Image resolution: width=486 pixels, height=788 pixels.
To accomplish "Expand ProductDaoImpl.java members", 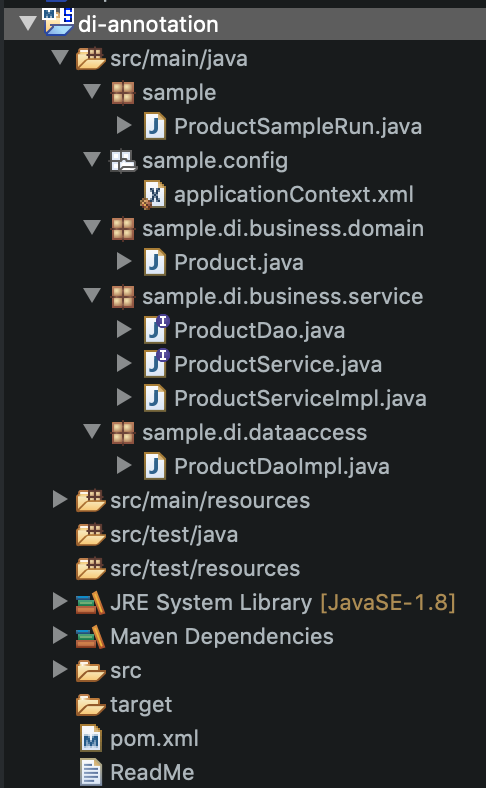I will point(124,465).
